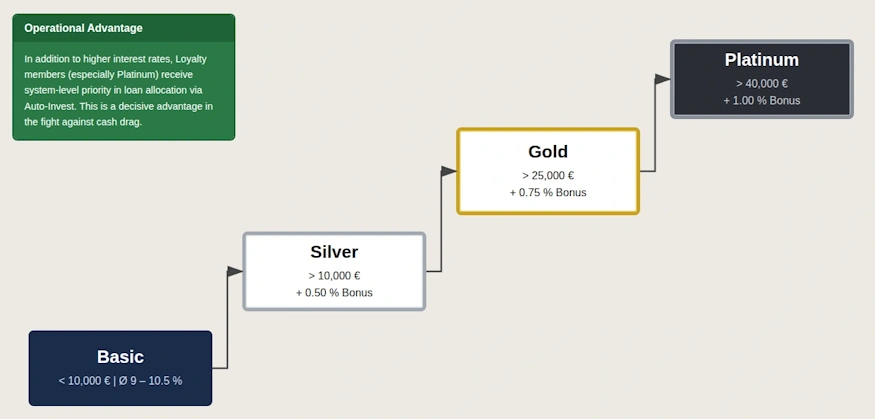Screen dimensions: 875x419
Task: Select the Silver tier box
Action: (x=334, y=271)
